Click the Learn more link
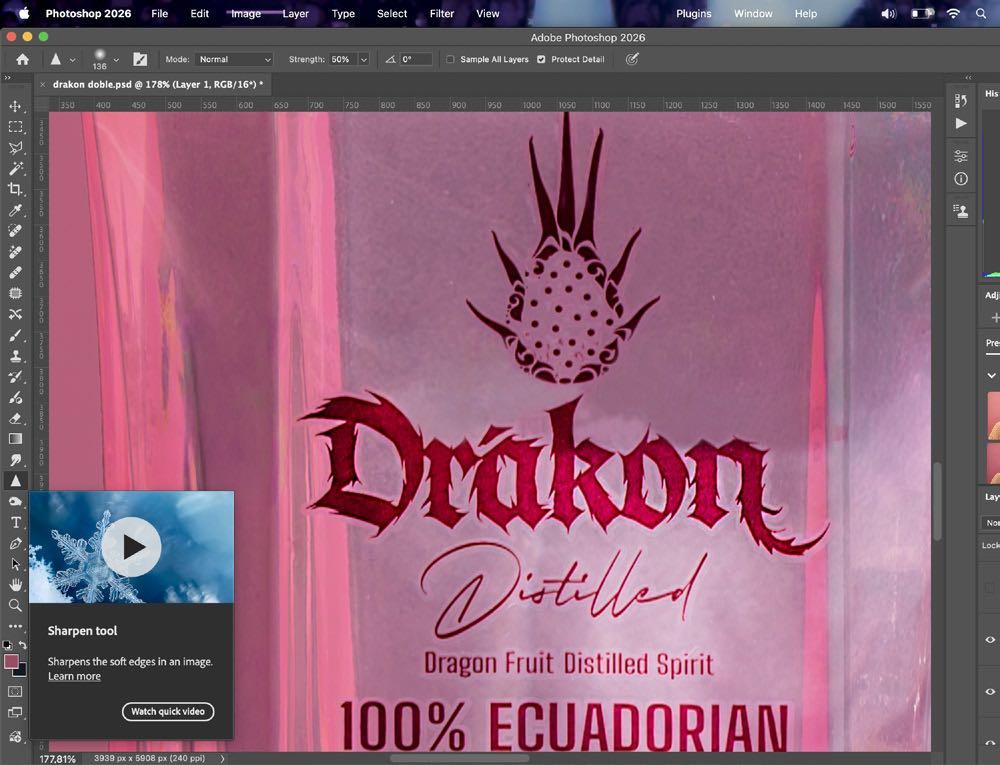1000x765 pixels. (75, 676)
